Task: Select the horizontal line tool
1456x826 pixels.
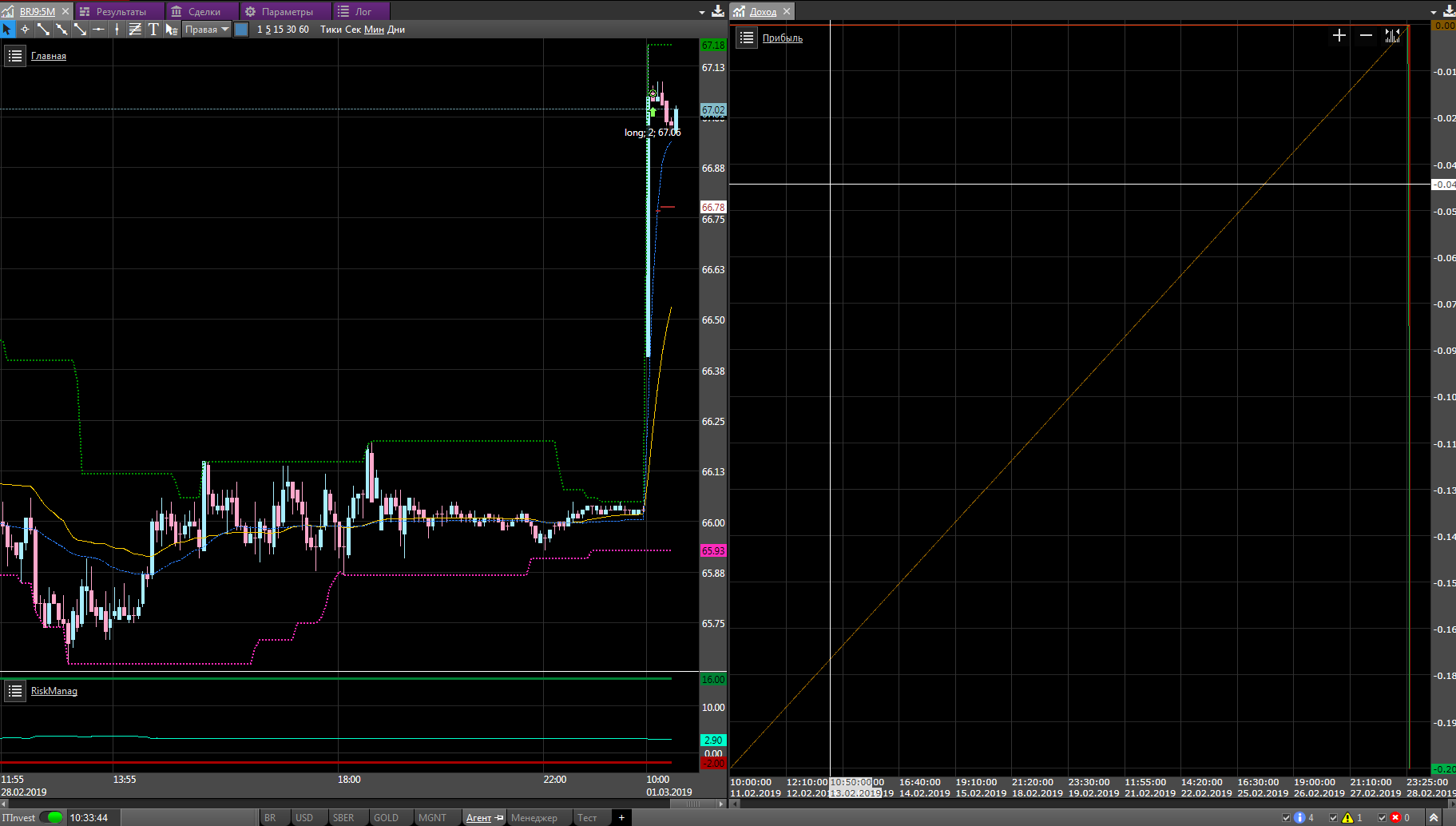Action: (98, 30)
